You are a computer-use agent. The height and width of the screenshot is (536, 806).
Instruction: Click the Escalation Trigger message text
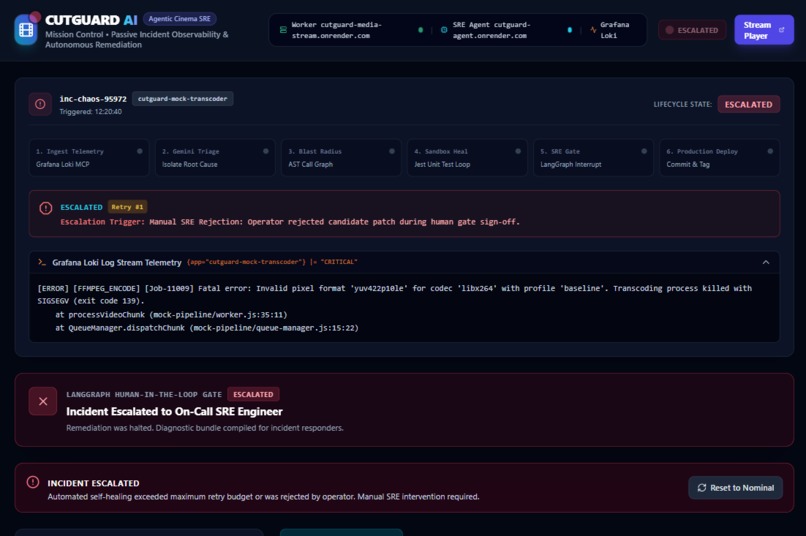coord(290,222)
